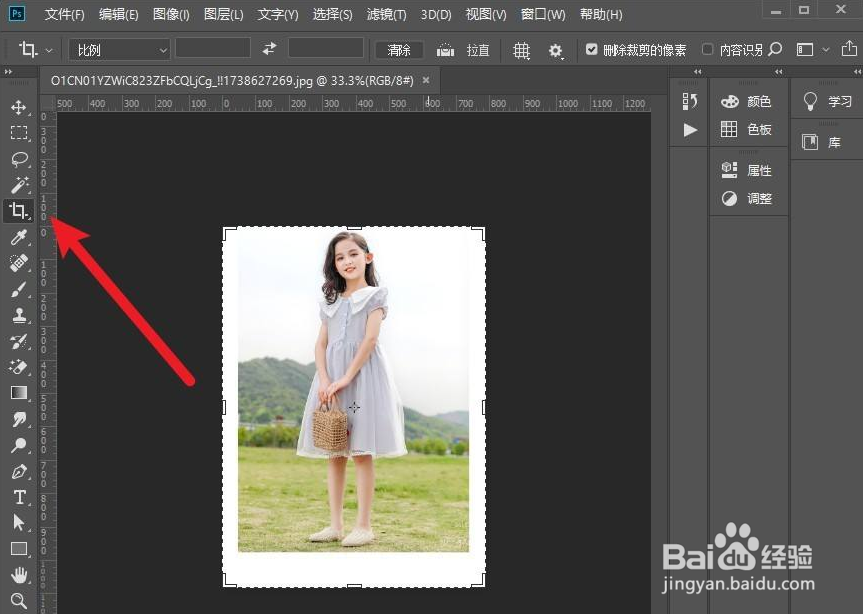The height and width of the screenshot is (614, 863).
Task: Open the Help menu
Action: pyautogui.click(x=601, y=14)
